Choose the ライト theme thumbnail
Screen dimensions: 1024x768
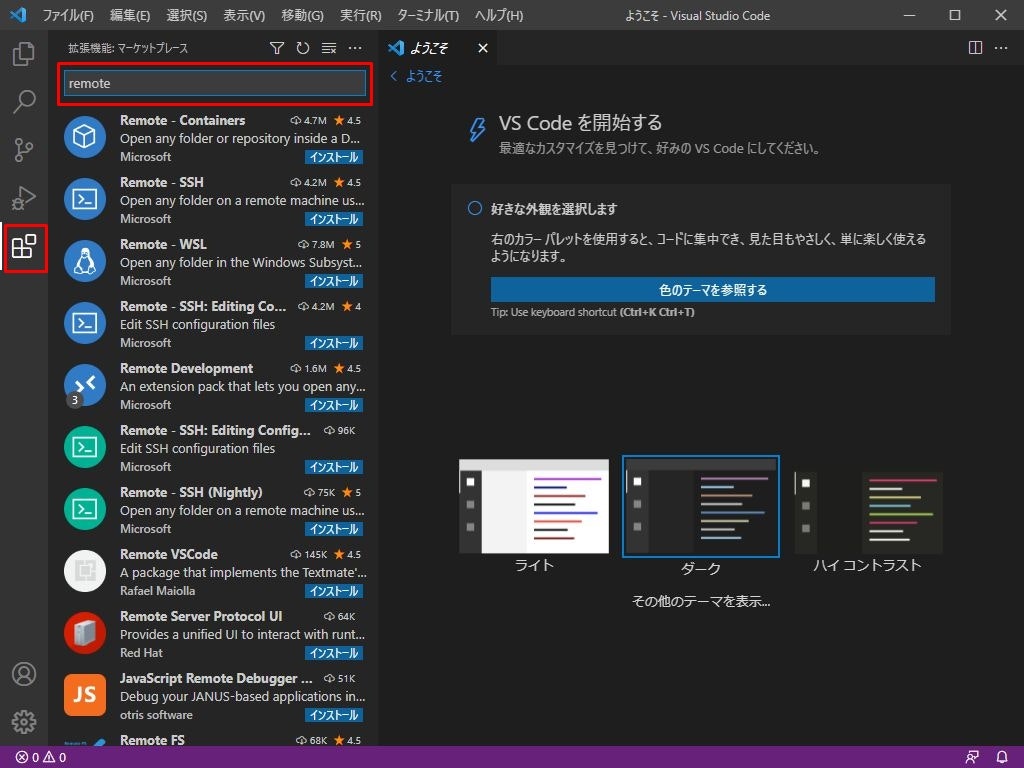coord(534,506)
